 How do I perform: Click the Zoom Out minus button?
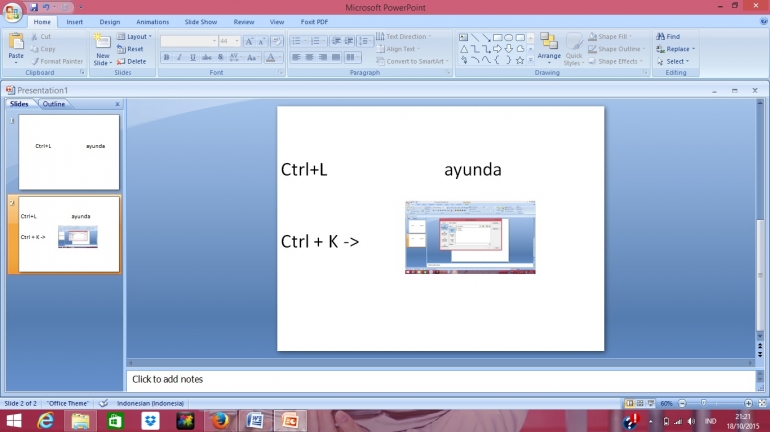(x=682, y=403)
